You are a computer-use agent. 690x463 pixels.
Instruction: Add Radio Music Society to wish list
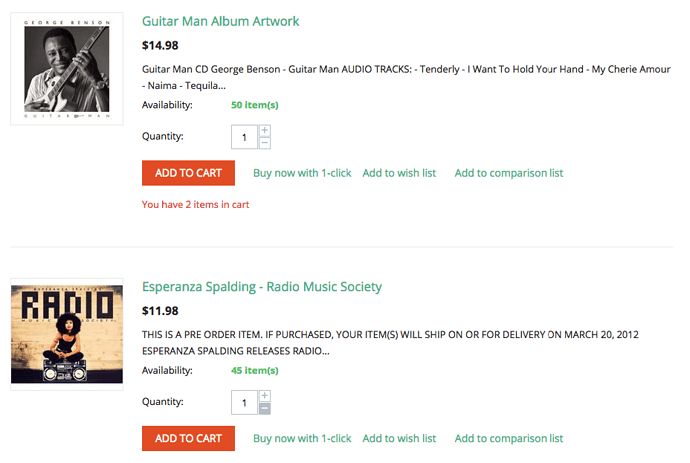(x=399, y=438)
